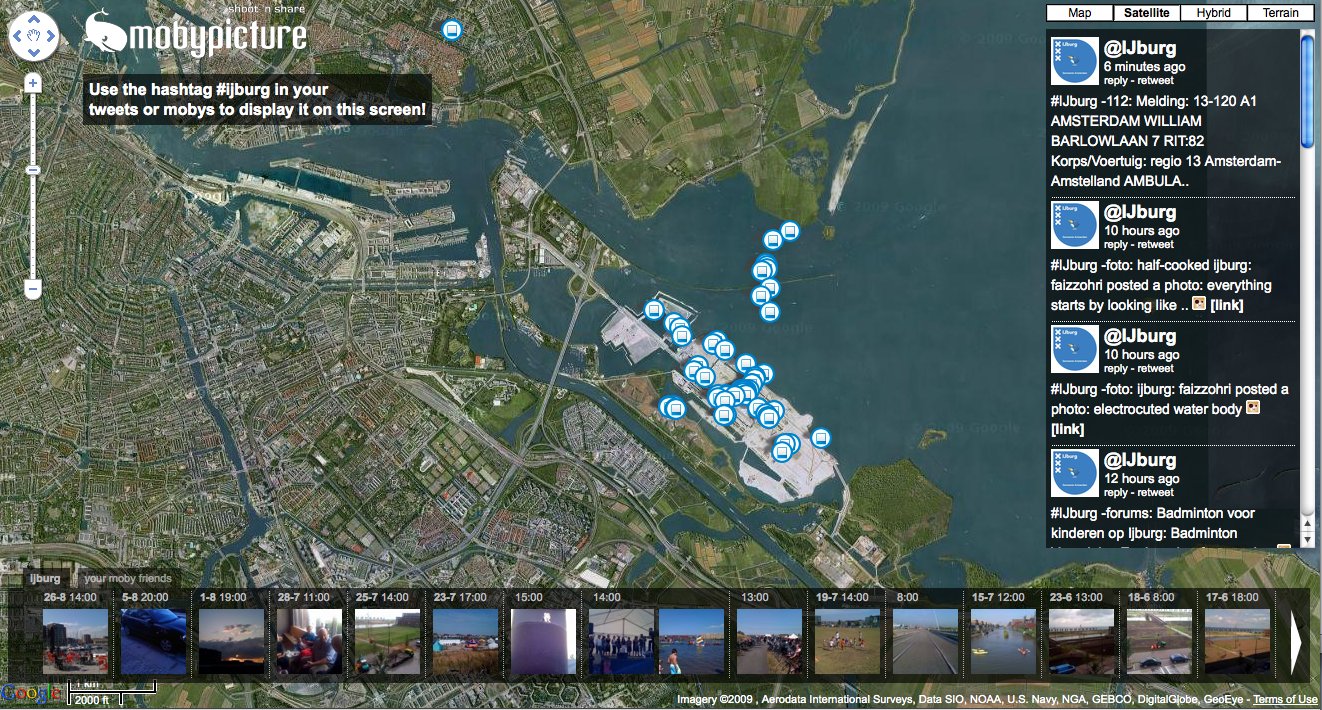Pan the map up with arrow
Screen dimensions: 1322x710
click(x=33, y=20)
